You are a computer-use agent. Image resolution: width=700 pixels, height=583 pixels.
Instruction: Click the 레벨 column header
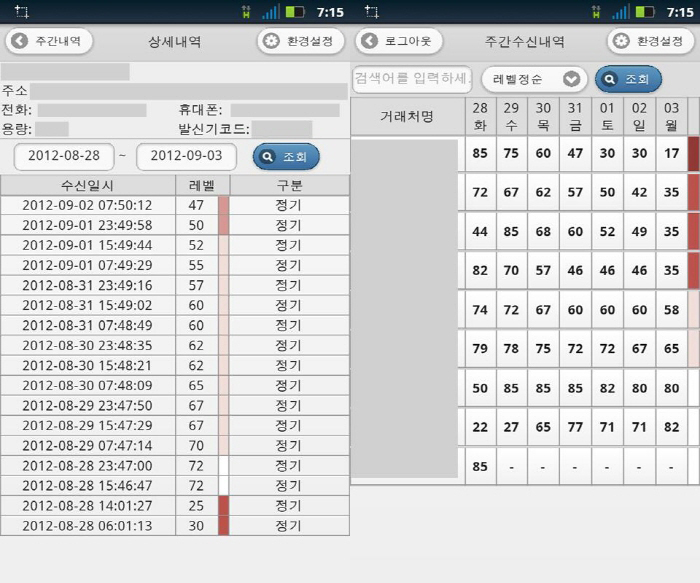click(x=202, y=185)
